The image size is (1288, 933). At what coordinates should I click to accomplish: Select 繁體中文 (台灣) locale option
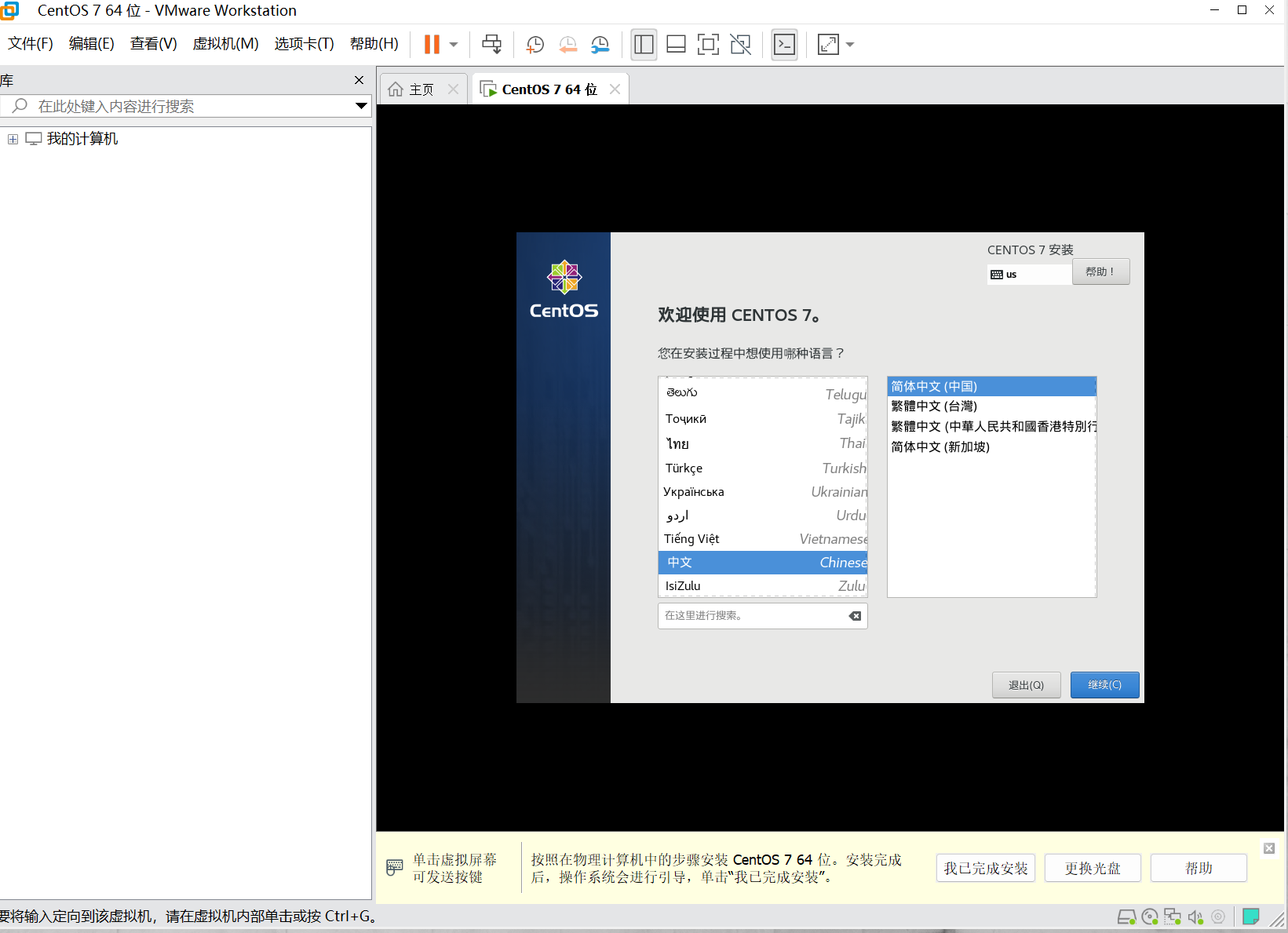click(x=933, y=406)
